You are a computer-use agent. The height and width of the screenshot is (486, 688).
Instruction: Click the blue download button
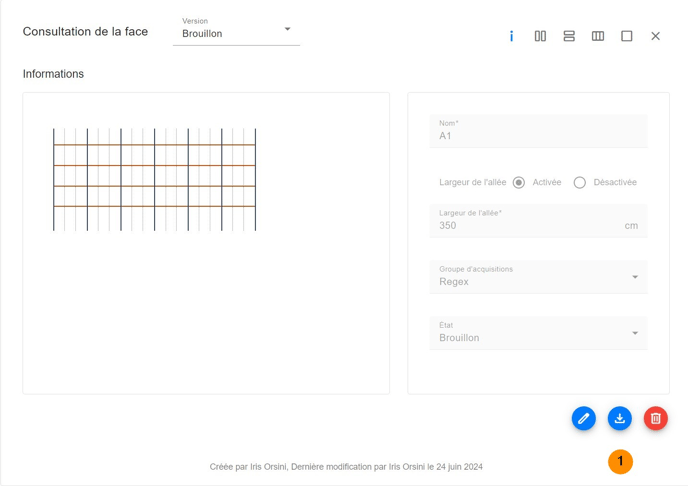[x=620, y=418]
